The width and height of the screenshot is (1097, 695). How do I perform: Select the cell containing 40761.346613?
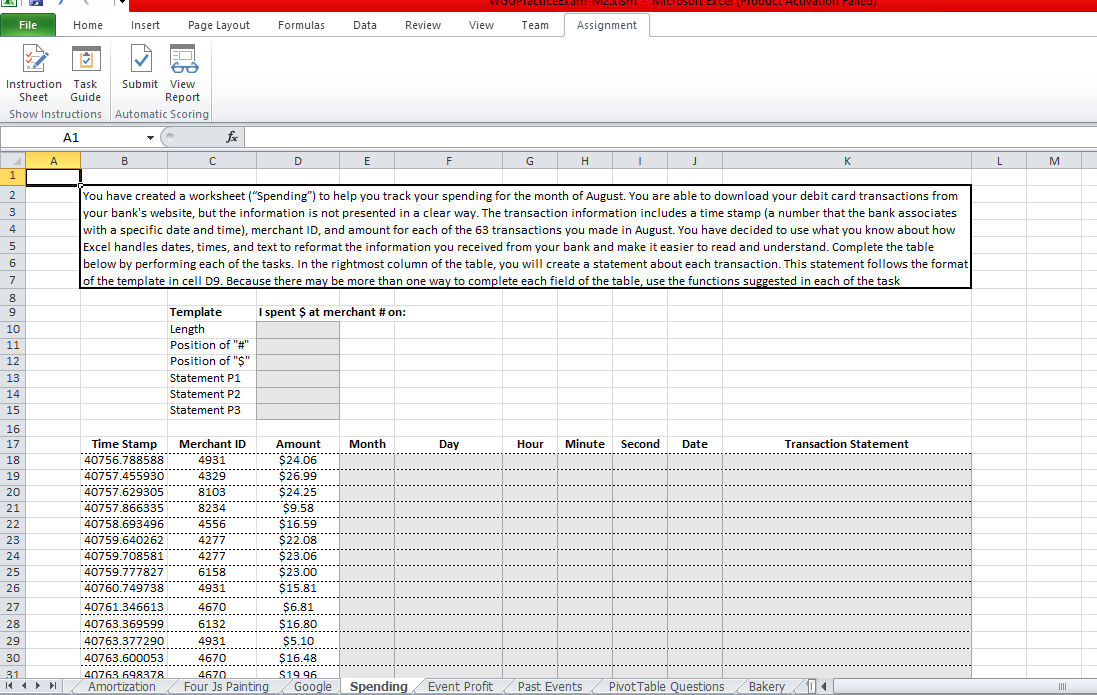click(124, 607)
